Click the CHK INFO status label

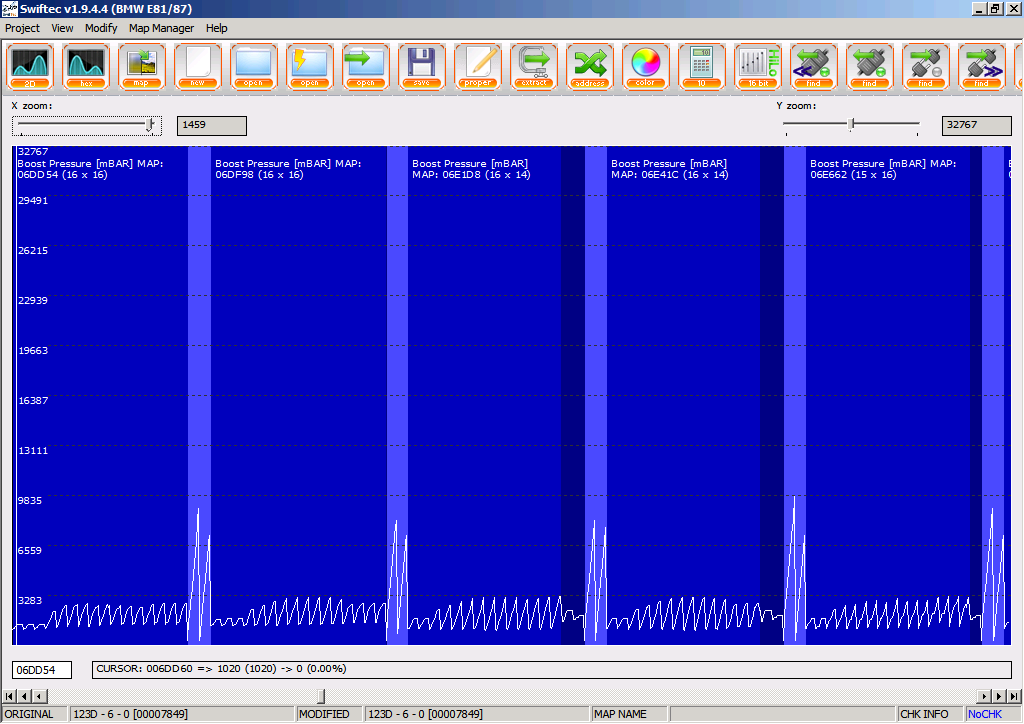(x=931, y=714)
